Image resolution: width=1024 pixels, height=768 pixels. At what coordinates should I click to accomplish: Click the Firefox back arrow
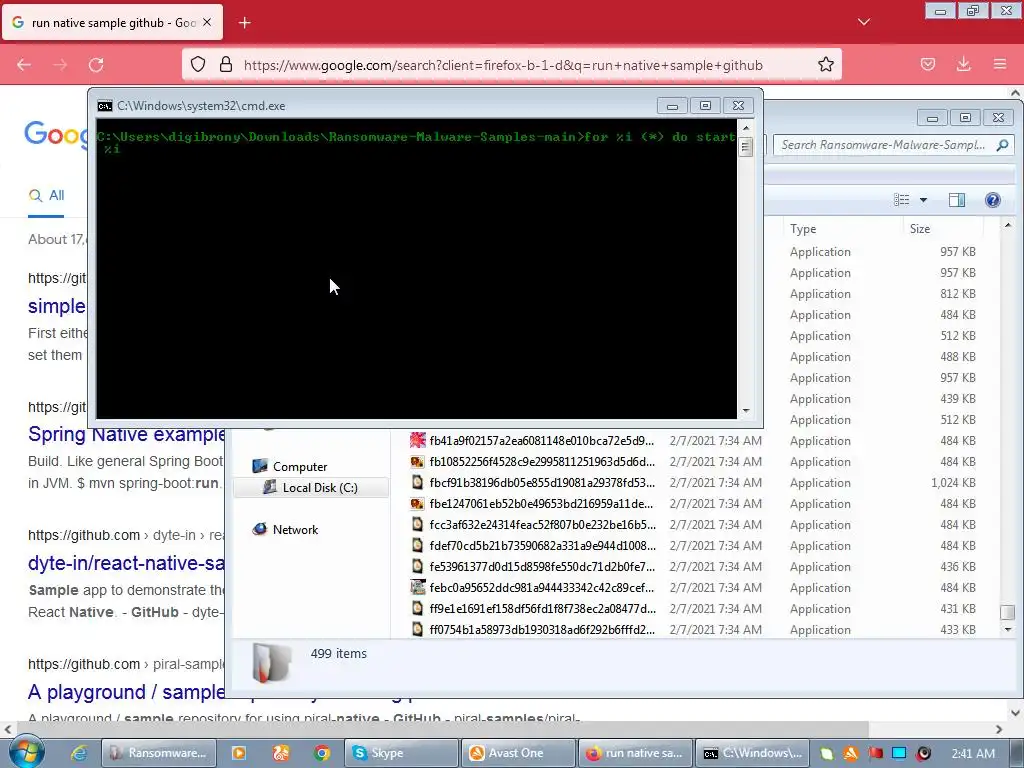(24, 65)
